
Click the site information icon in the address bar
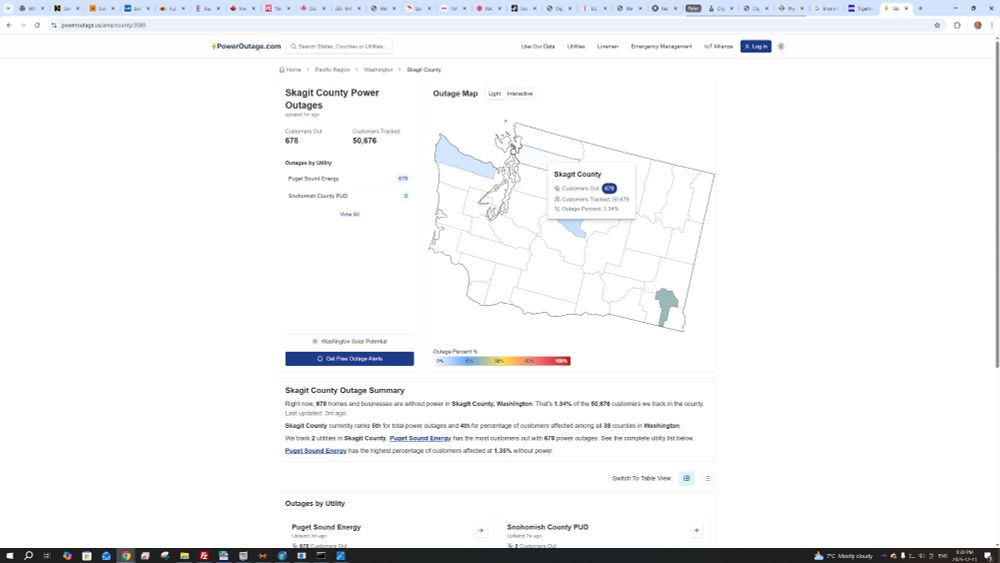(54, 25)
